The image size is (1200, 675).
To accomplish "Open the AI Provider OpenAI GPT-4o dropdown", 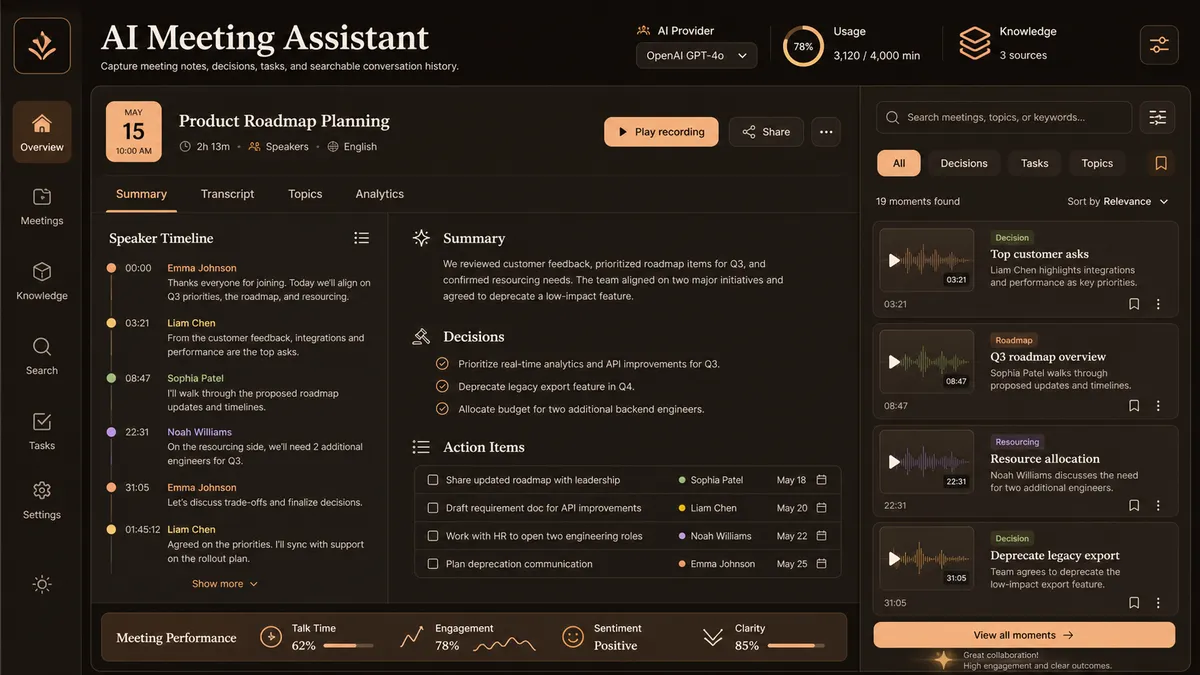I will [696, 56].
